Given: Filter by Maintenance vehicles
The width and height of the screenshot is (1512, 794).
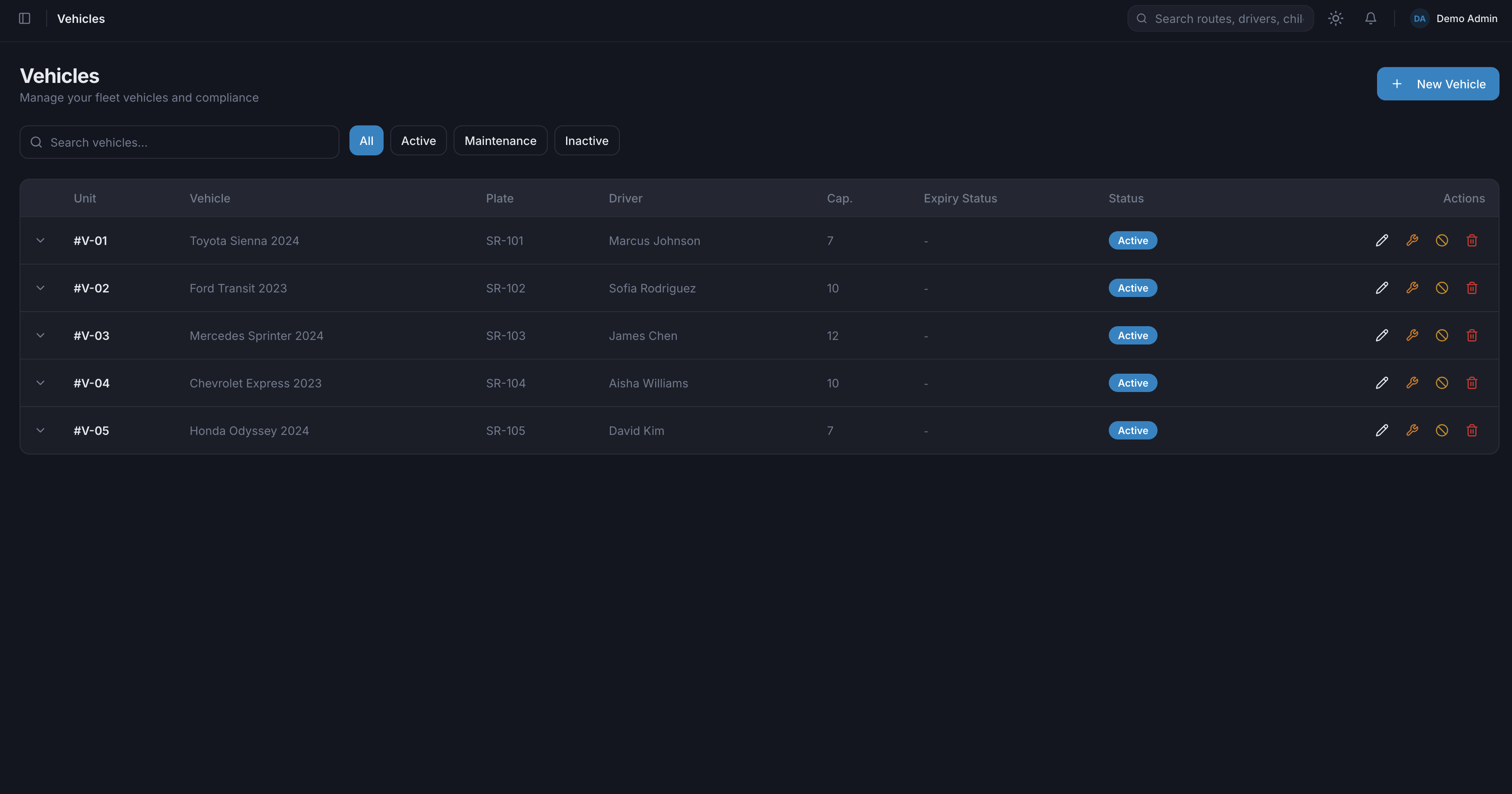Looking at the screenshot, I should click(500, 141).
